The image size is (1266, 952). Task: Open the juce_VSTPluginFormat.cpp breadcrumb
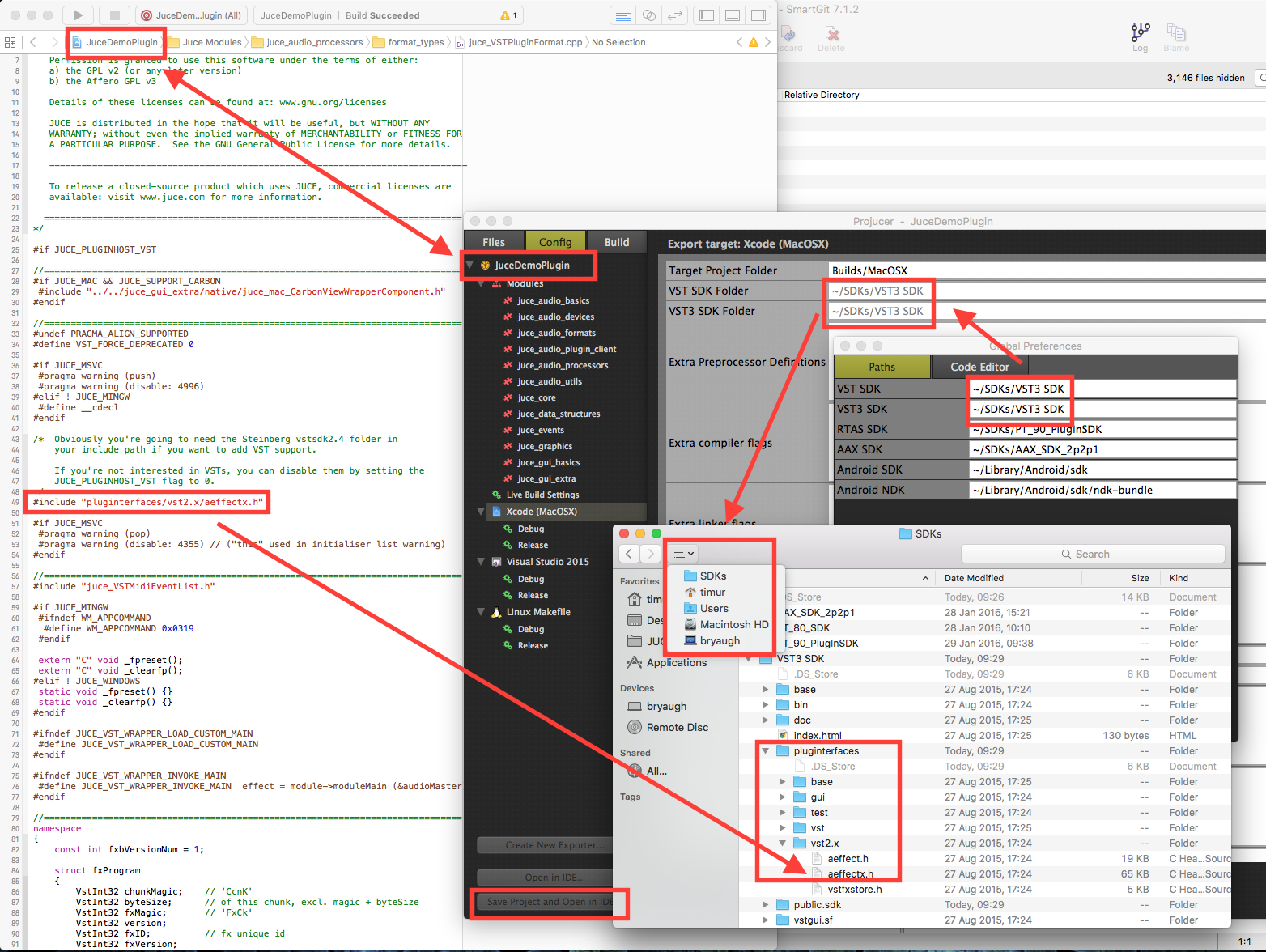519,42
